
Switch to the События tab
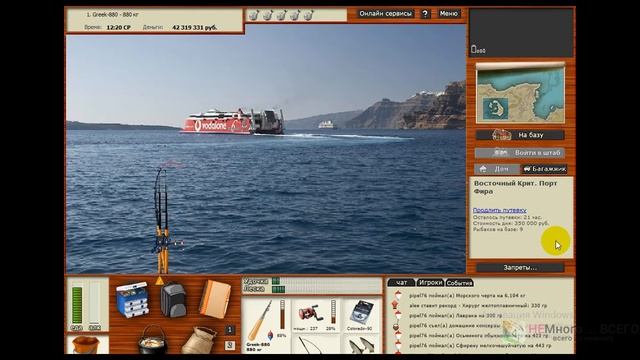(x=459, y=282)
